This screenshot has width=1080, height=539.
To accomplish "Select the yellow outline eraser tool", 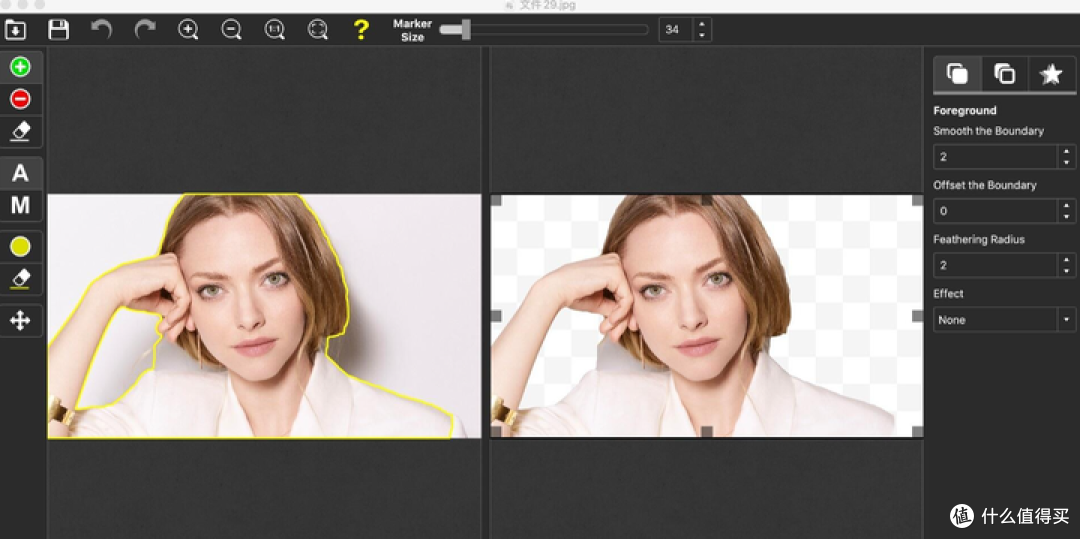I will pos(21,279).
